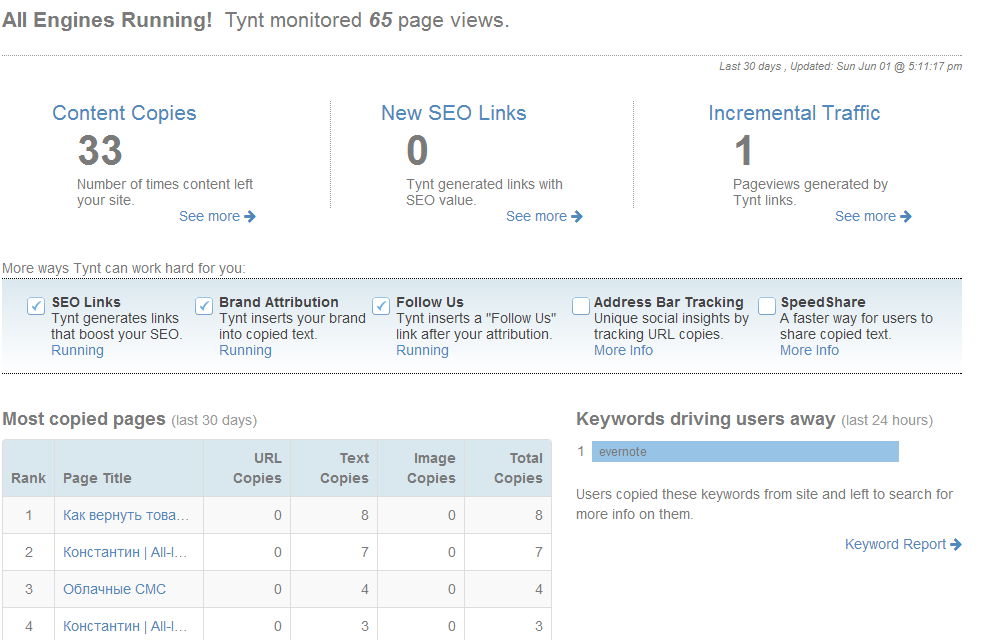Viewport: 981px width, 640px height.
Task: Click arrow icon beside New SEO Links See more
Action: pos(577,216)
